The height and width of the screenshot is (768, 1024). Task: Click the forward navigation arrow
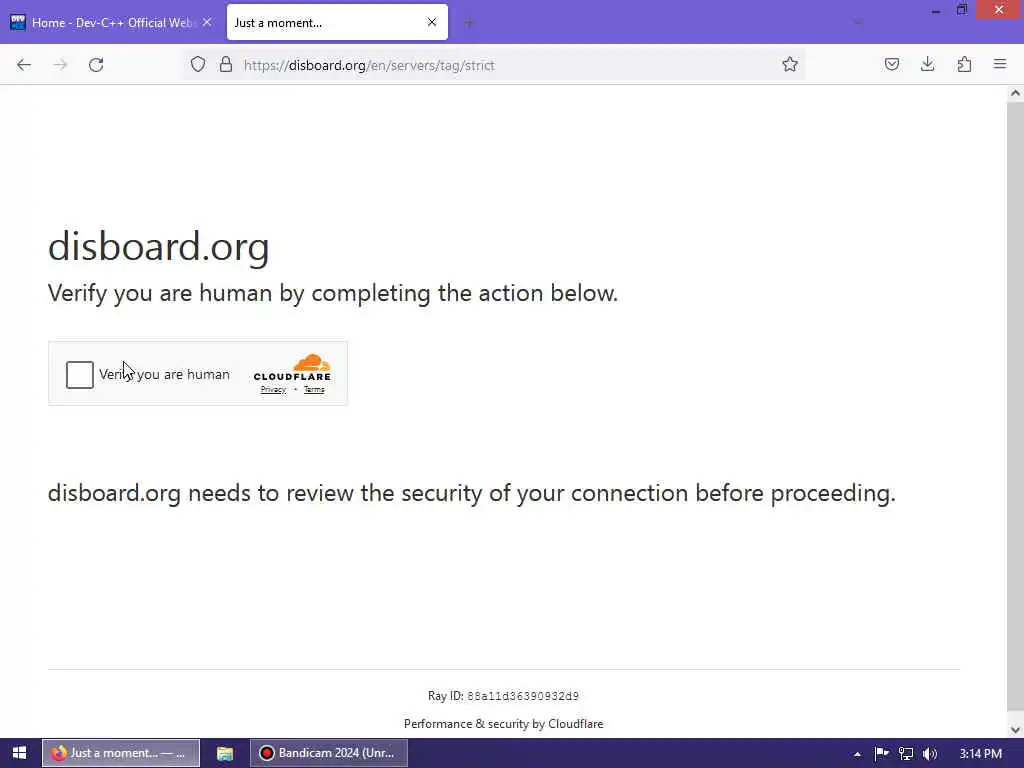[60, 65]
